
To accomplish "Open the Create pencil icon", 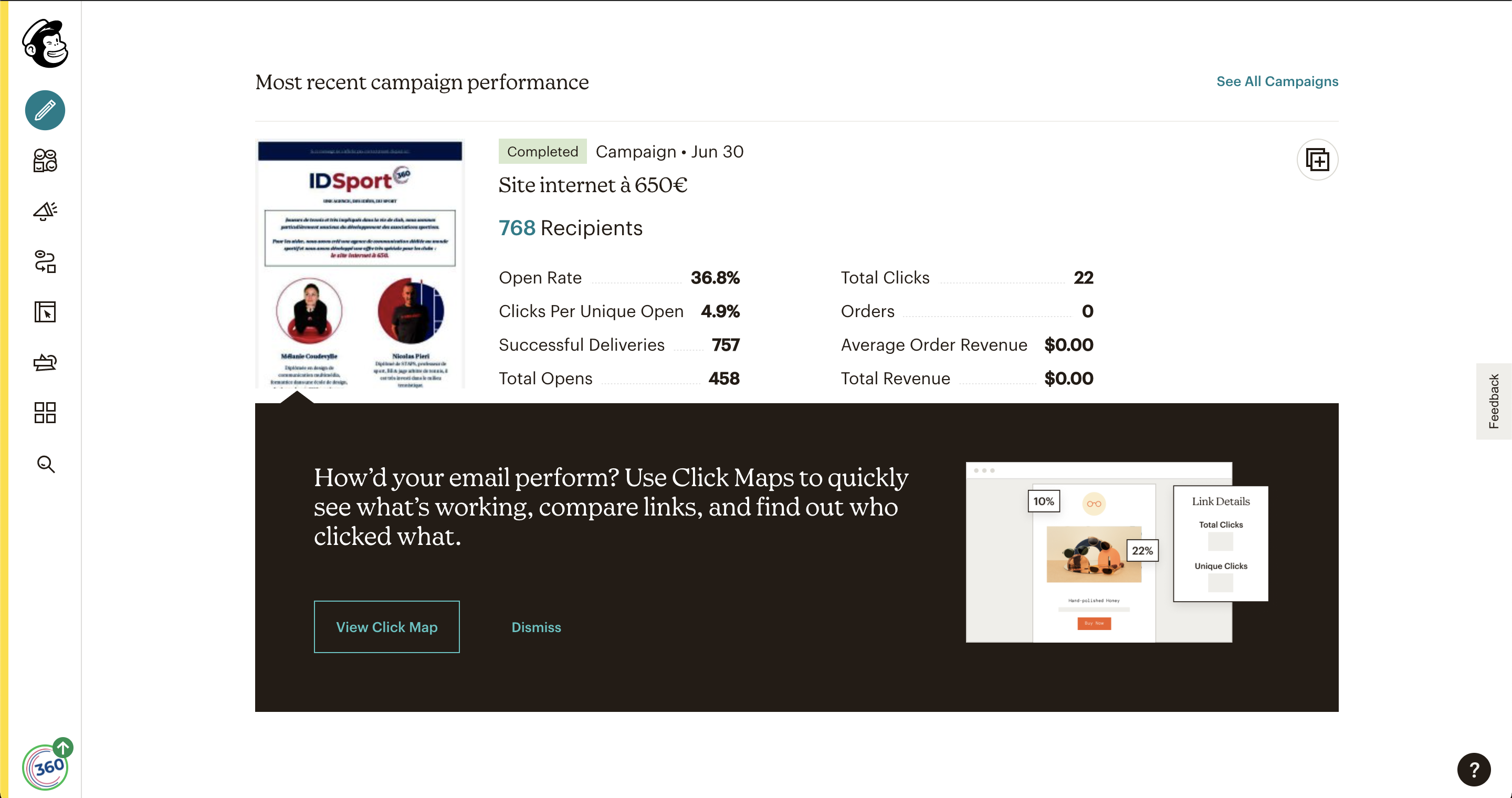I will click(45, 110).
